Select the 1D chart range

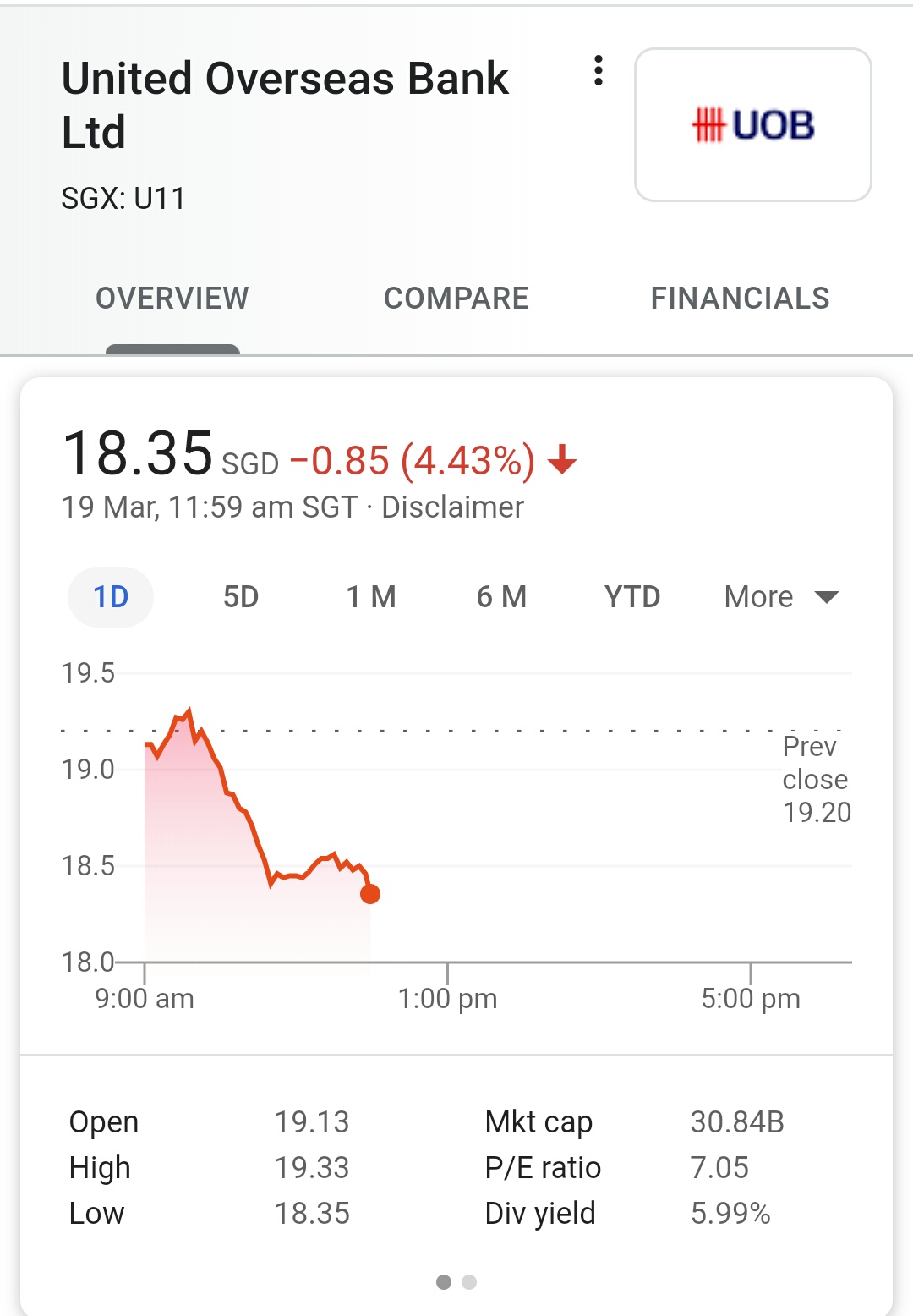pyautogui.click(x=111, y=597)
